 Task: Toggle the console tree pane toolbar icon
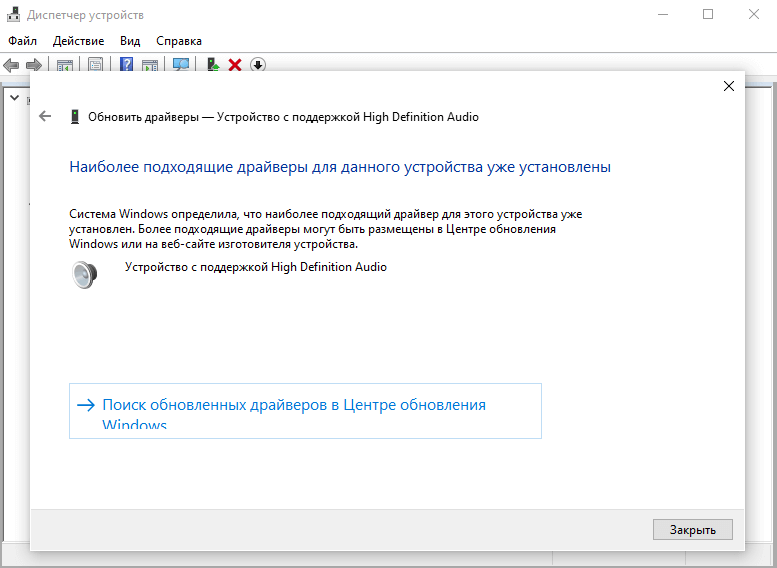tap(65, 65)
